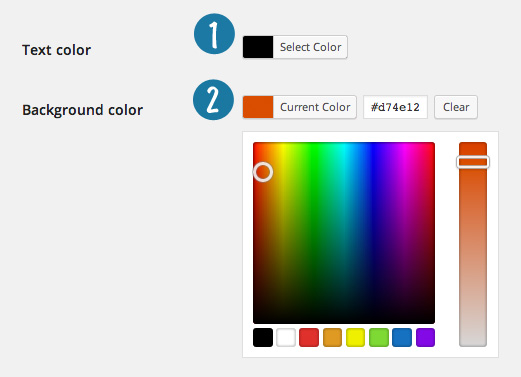Pick the yellow palette swatch
Image resolution: width=521 pixels, height=377 pixels.
point(356,337)
